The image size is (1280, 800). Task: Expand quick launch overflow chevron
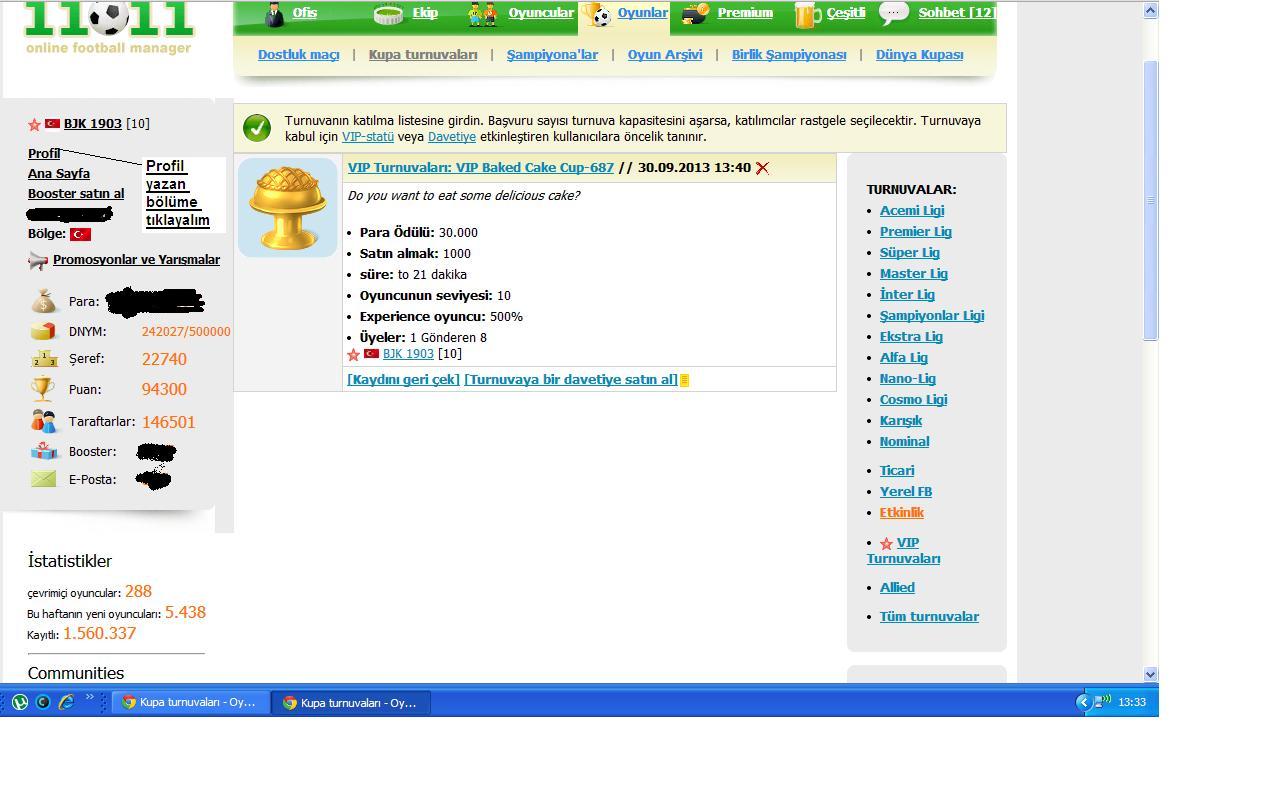coord(89,698)
